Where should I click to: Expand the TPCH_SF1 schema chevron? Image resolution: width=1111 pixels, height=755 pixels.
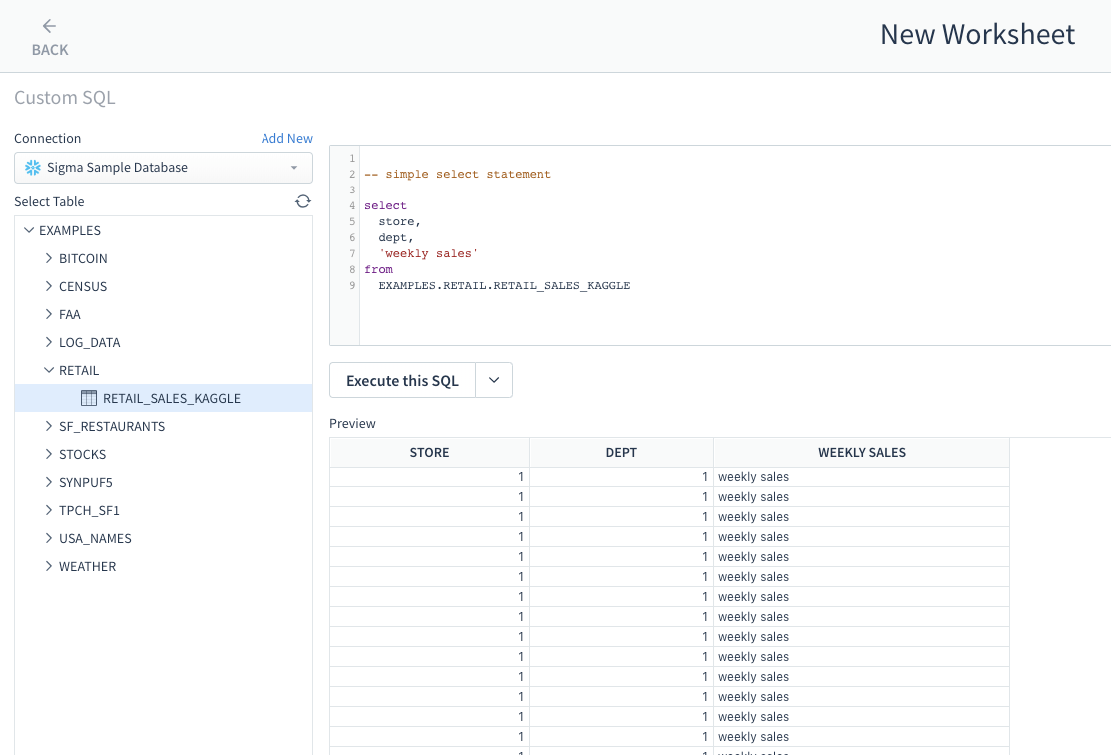[x=48, y=510]
